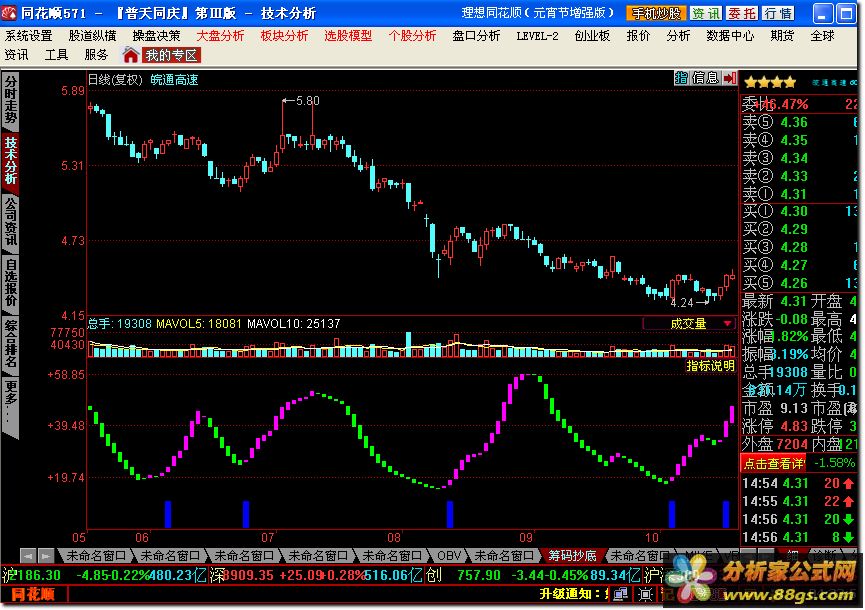Click the 日线(复权) chart period label
The height and width of the screenshot is (610, 865).
115,80
